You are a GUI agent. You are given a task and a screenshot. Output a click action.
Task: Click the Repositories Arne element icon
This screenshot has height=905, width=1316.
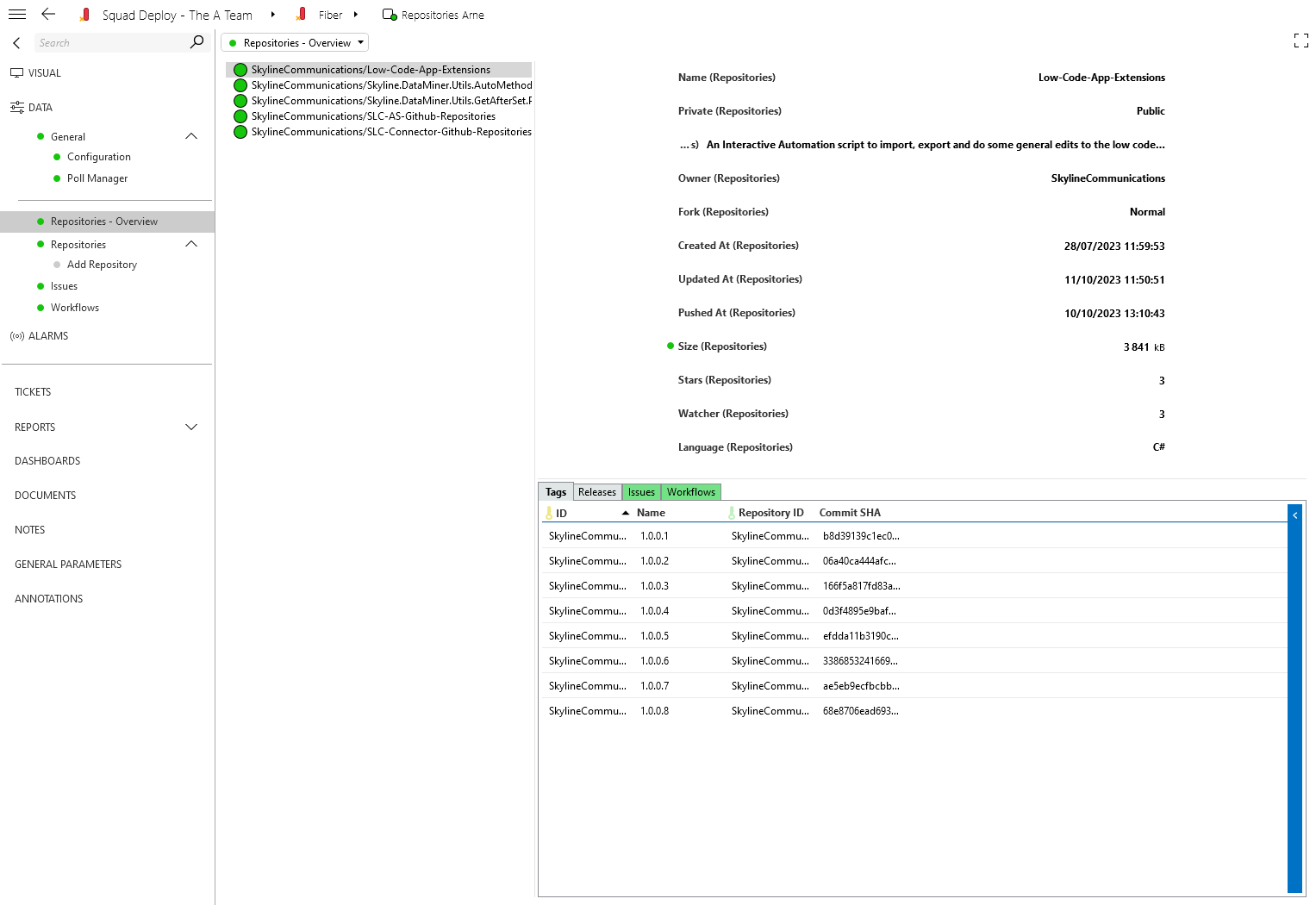(390, 15)
